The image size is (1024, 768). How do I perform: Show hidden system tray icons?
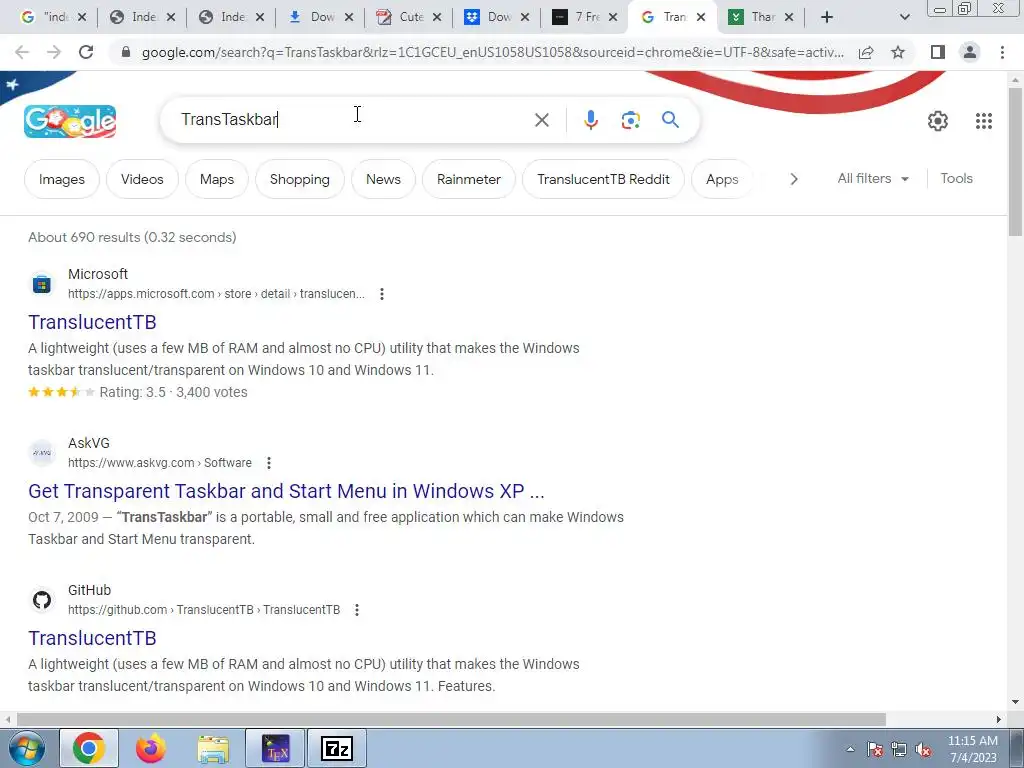(850, 749)
